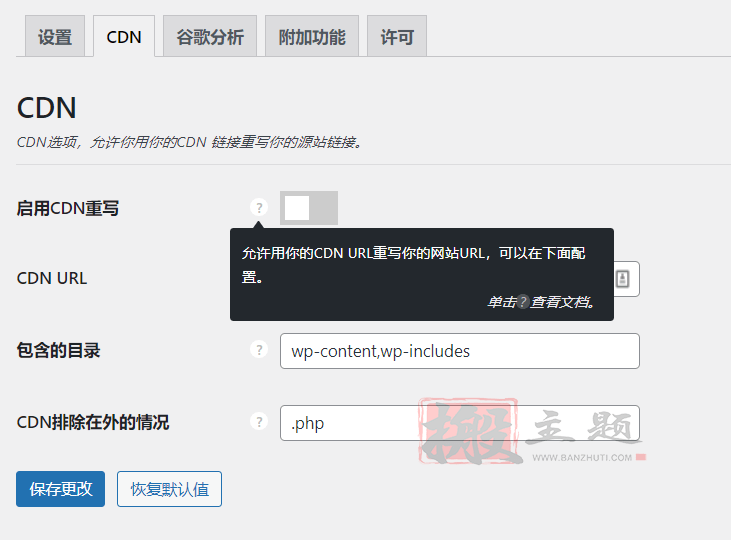Click the ? icon inside the tooltip
731x540 pixels.
point(523,302)
